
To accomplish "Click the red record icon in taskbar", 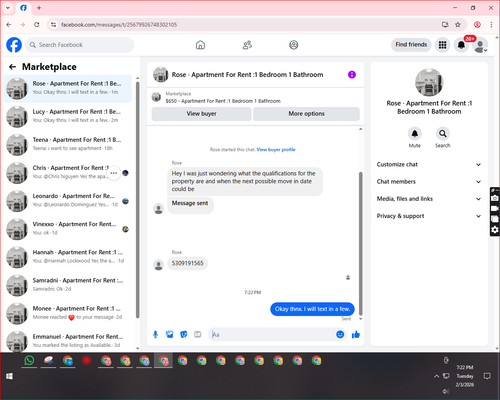I will (x=87, y=360).
